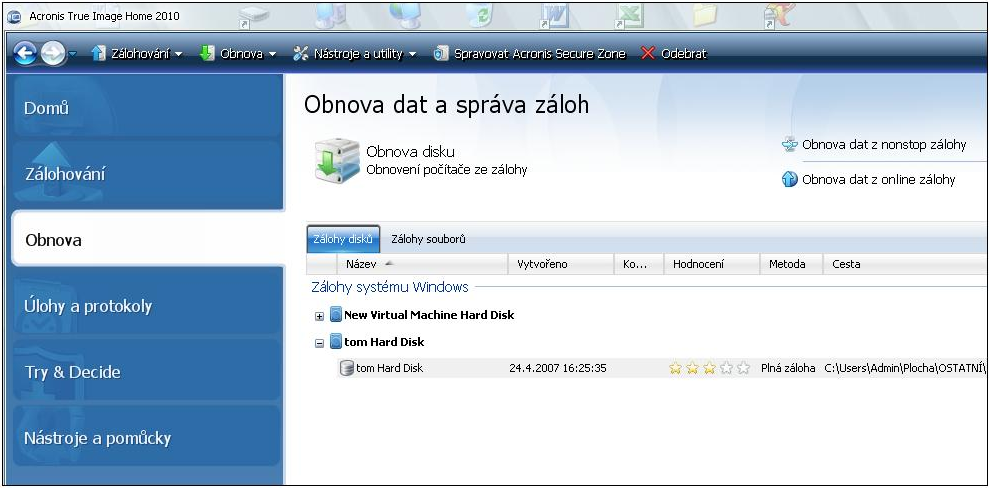This screenshot has height=488, width=990.
Task: Sort by the Cesta column header
Action: click(x=904, y=264)
